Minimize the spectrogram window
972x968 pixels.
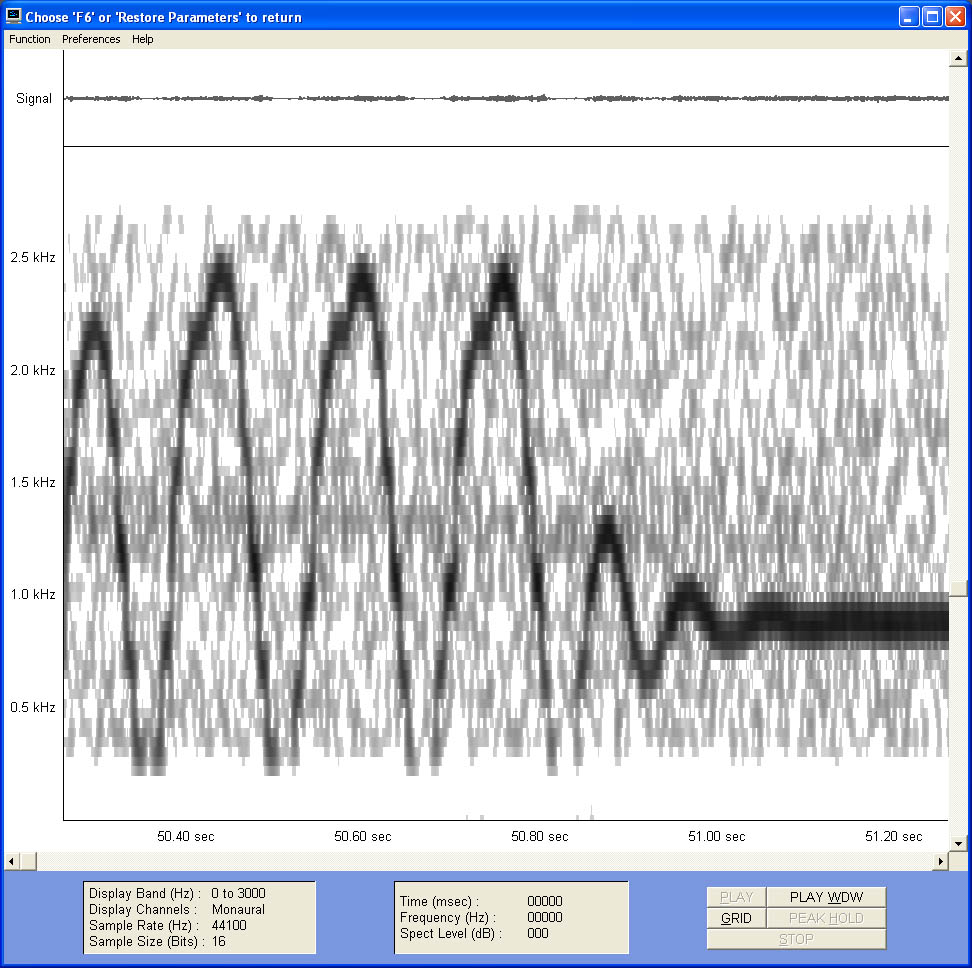click(x=909, y=17)
